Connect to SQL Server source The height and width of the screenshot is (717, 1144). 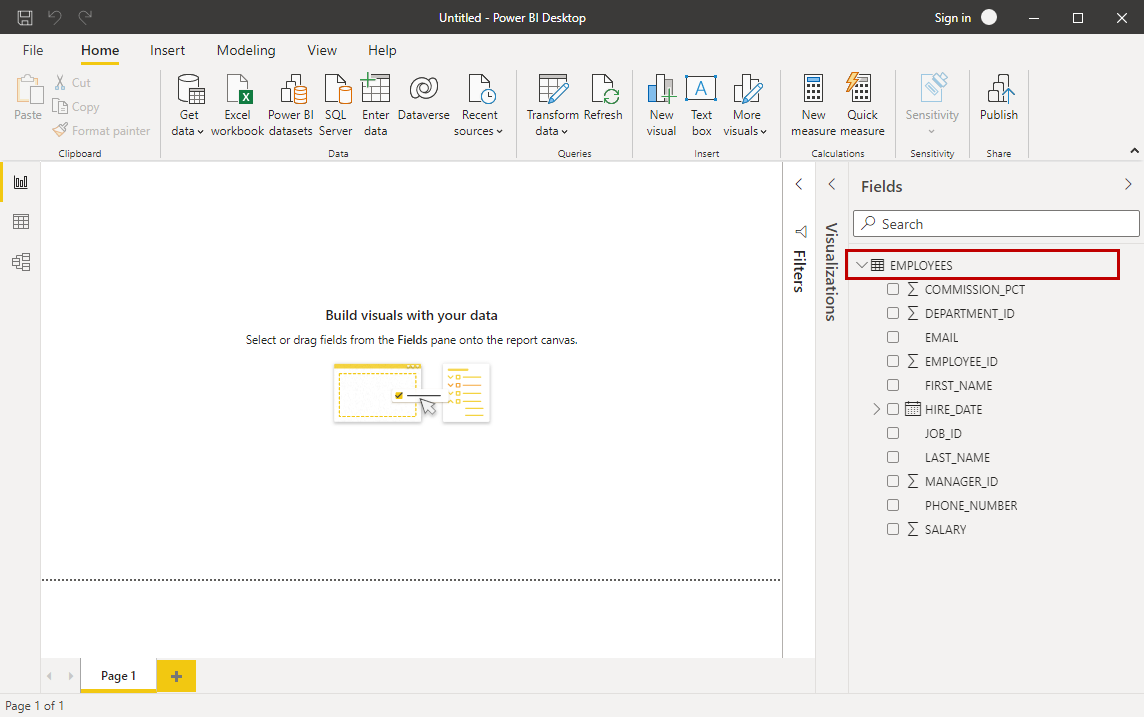(x=336, y=105)
